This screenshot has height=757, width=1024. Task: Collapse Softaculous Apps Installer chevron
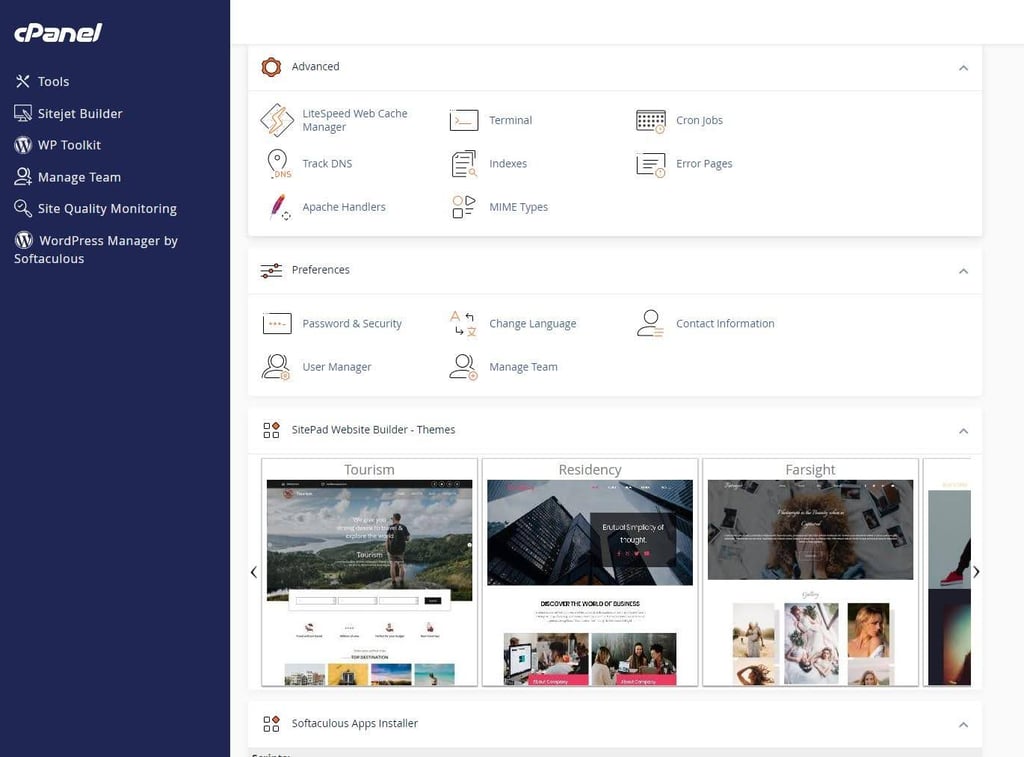pyautogui.click(x=963, y=725)
